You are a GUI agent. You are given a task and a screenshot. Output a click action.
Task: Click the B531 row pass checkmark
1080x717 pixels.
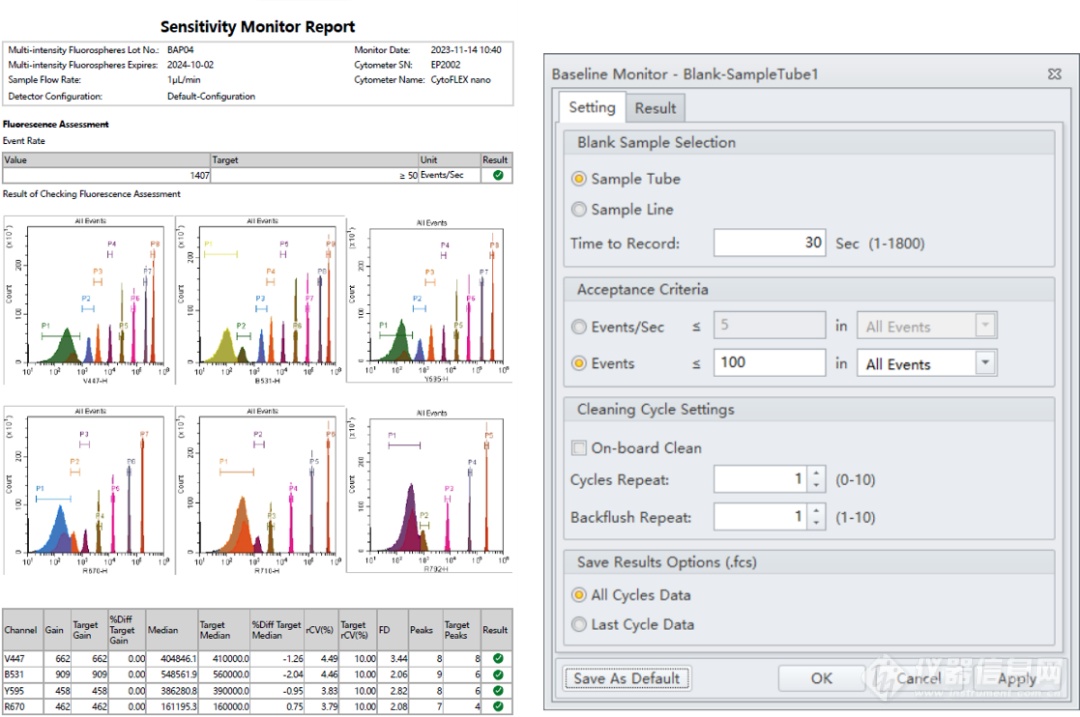[x=497, y=675]
